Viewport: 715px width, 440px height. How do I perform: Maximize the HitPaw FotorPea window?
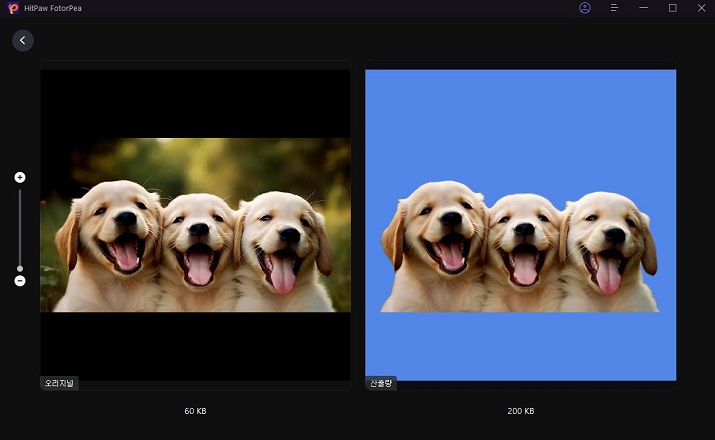[672, 8]
